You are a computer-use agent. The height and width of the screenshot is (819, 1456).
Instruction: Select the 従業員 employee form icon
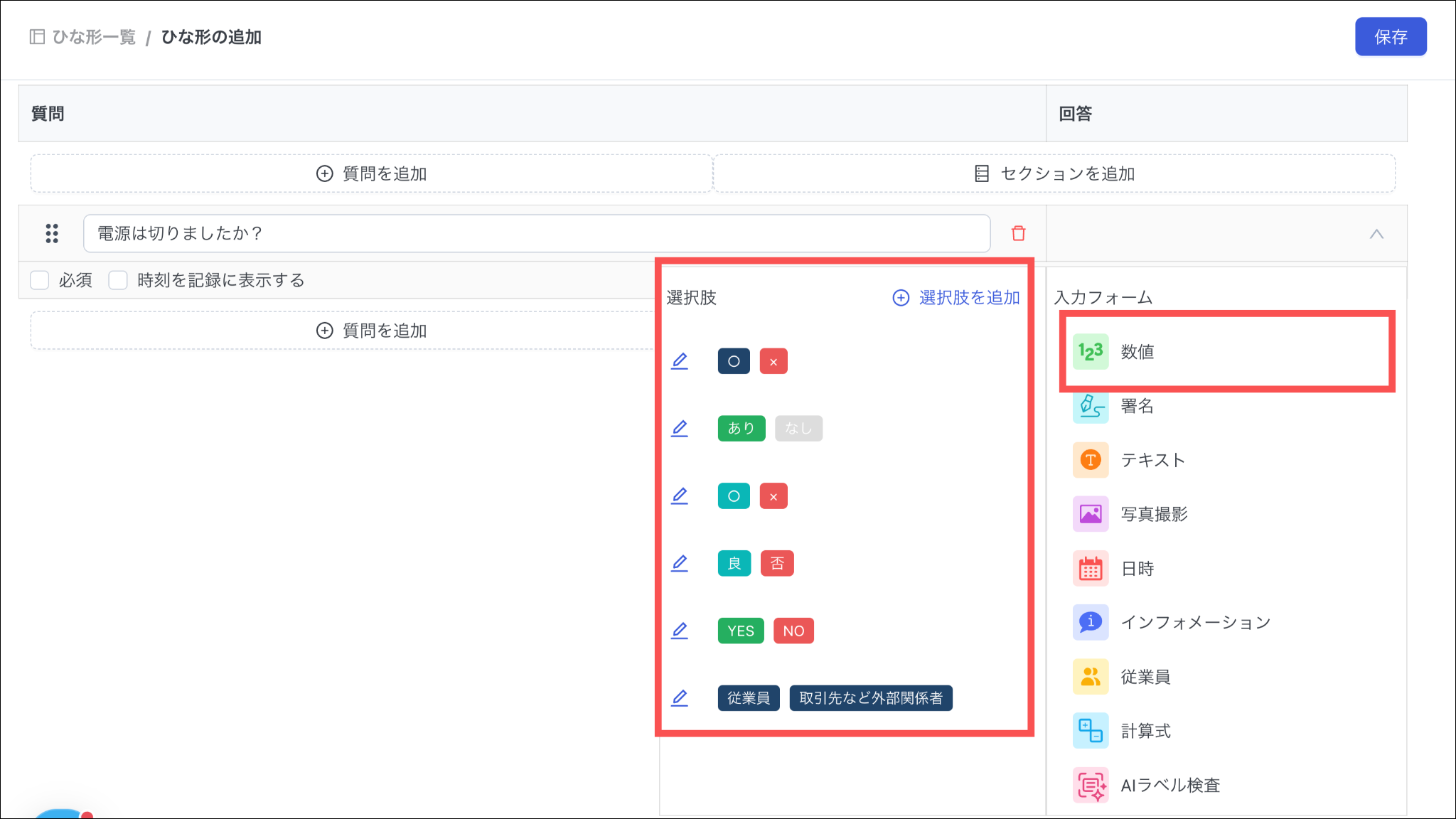[x=1090, y=677]
